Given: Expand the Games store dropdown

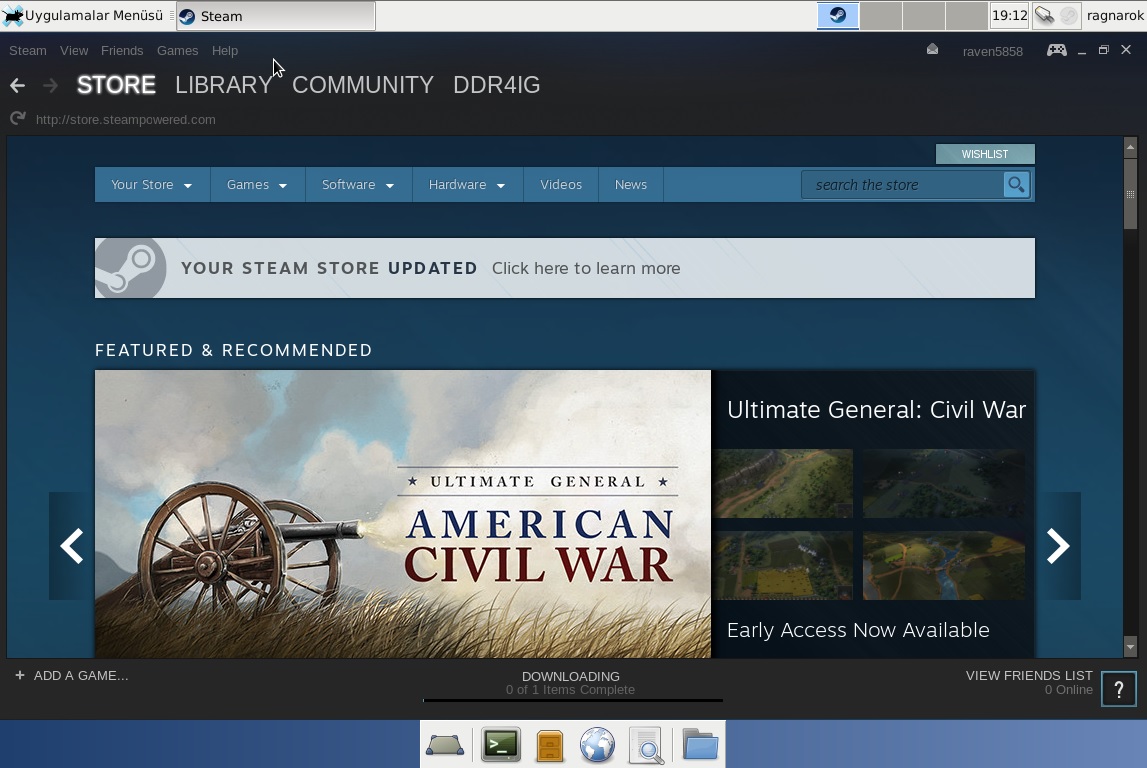Looking at the screenshot, I should (257, 184).
